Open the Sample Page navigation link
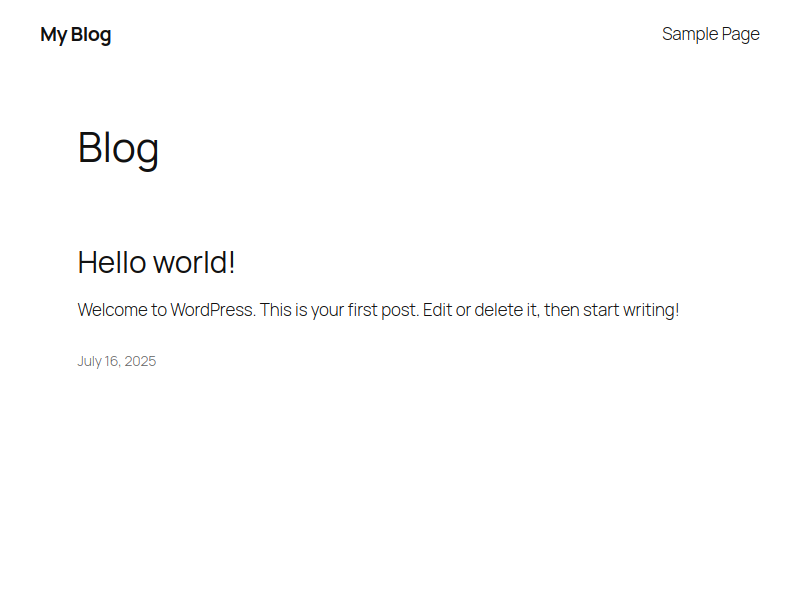800x600 pixels. pos(710,34)
